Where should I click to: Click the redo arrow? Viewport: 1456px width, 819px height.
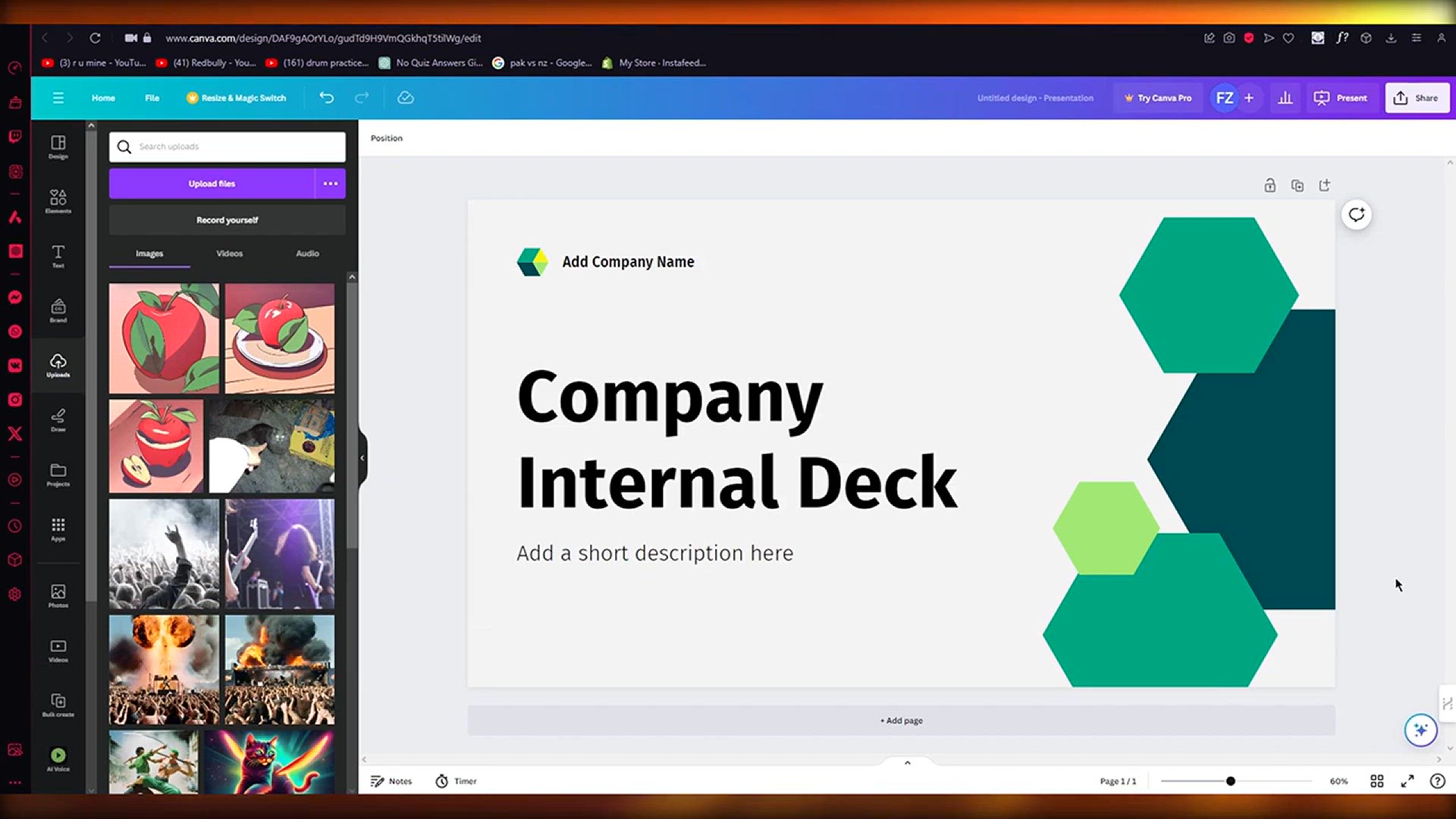(362, 98)
